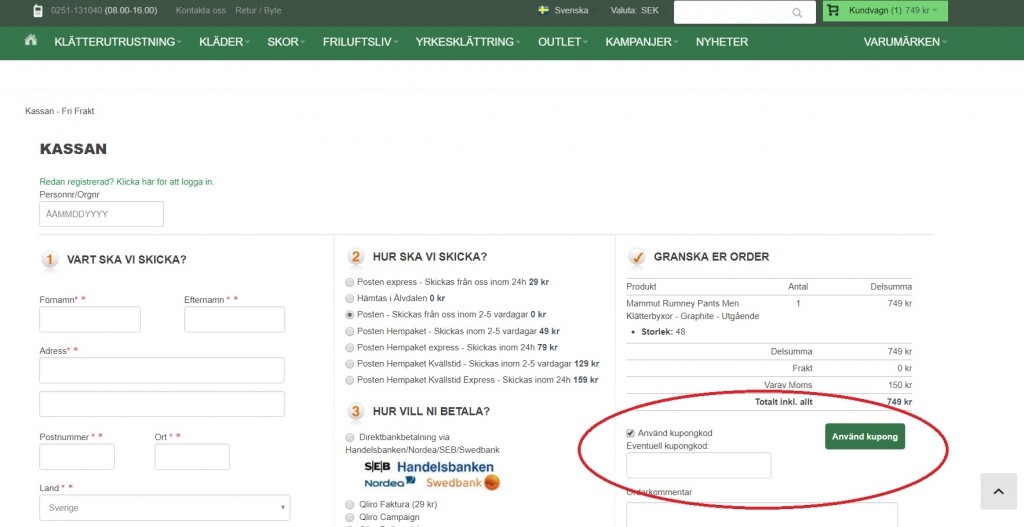Click the Personnr/Orgnr input field
Viewport: 1024px width, 527px height.
101,214
